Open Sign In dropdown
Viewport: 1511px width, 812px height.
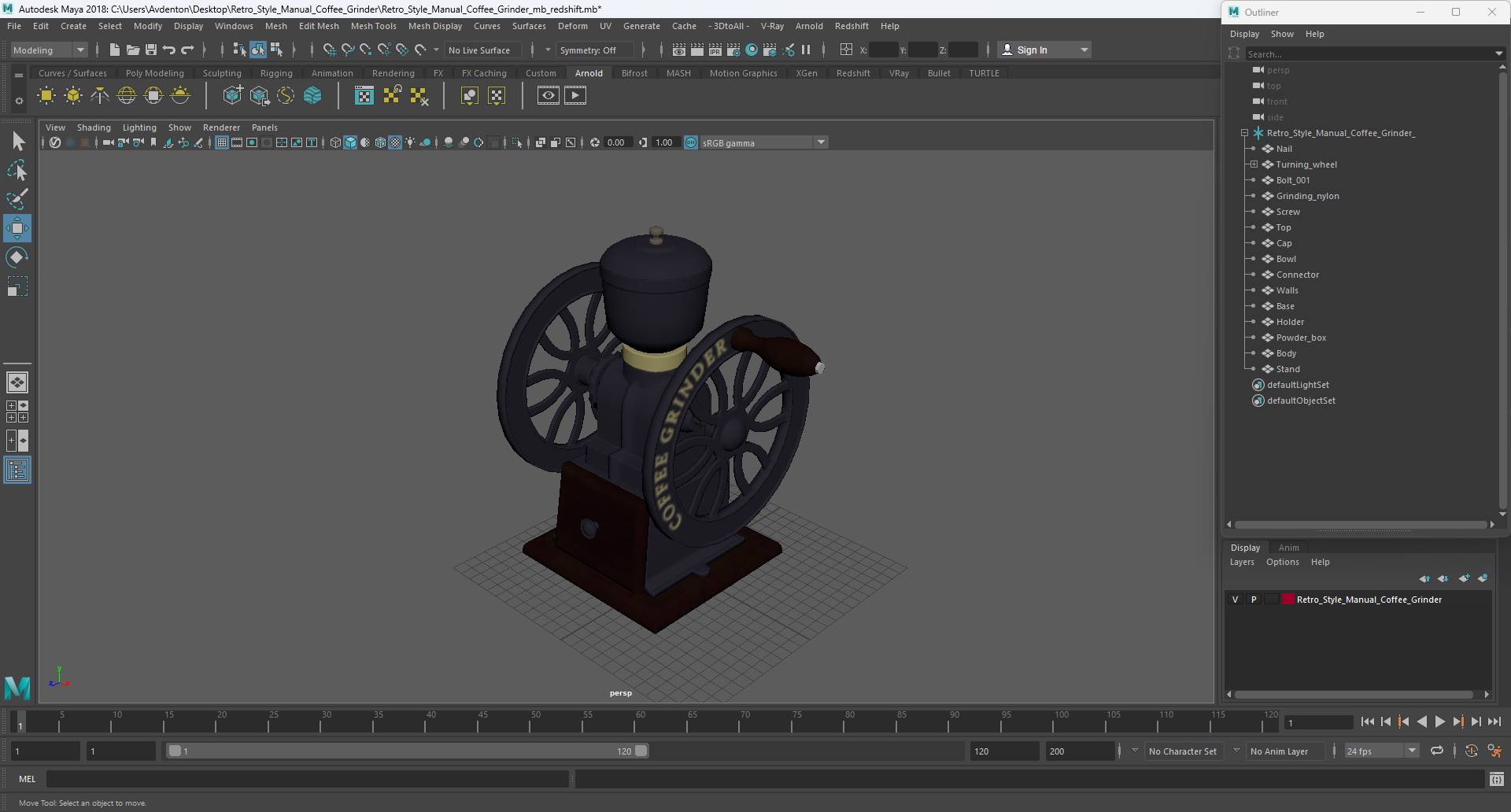click(x=1044, y=50)
